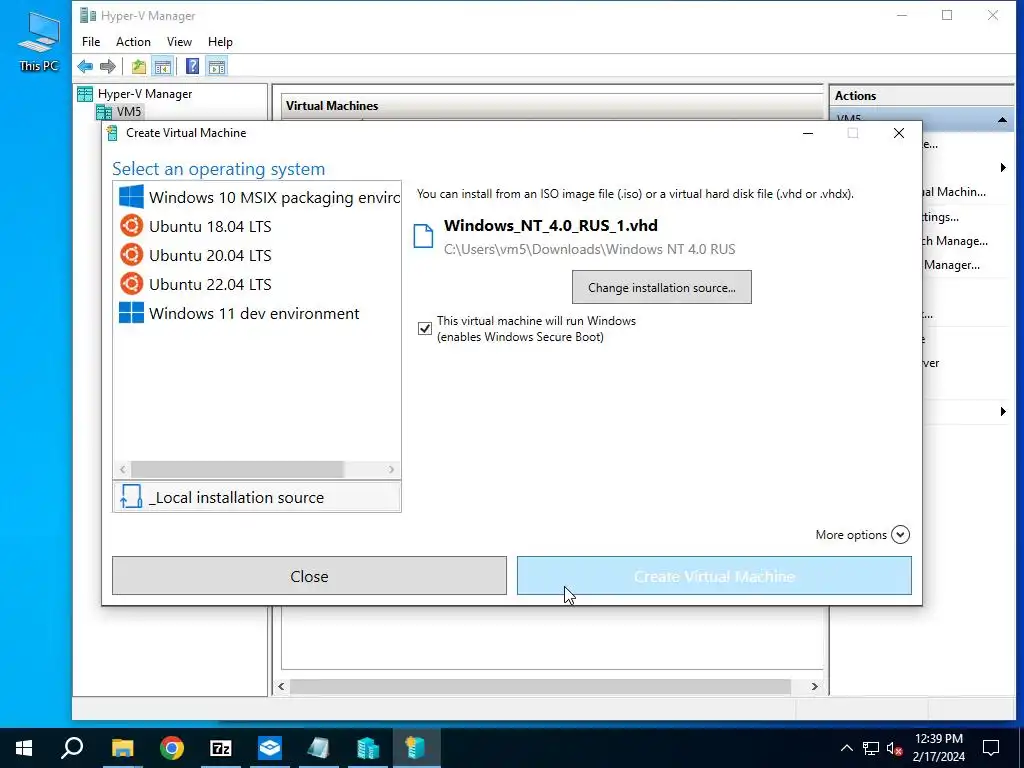1024x768 pixels.
Task: Open the Windows Start menu
Action: point(24,748)
